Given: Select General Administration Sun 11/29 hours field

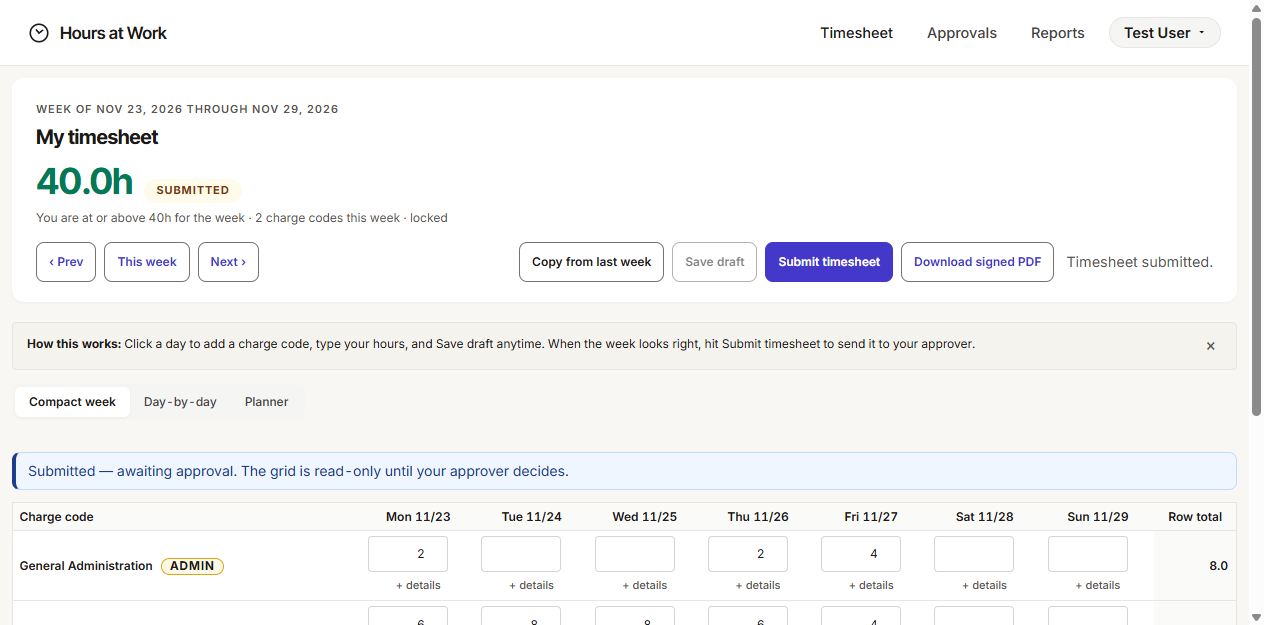Looking at the screenshot, I should [1088, 554].
